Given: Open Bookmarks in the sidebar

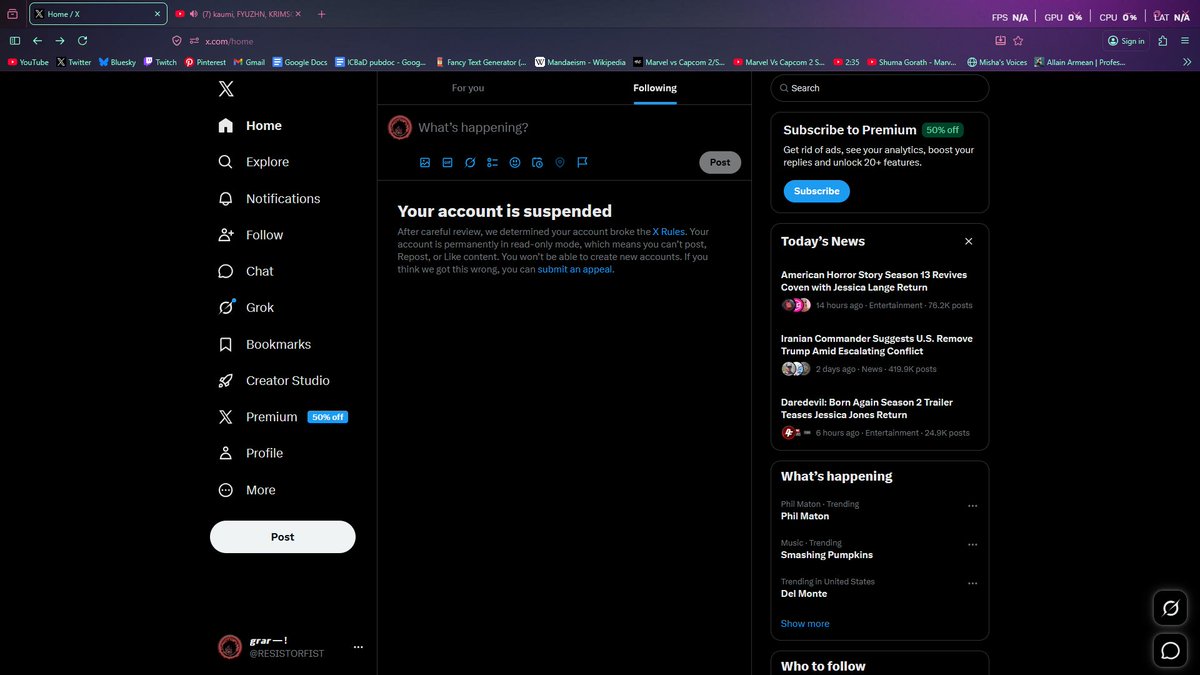Looking at the screenshot, I should (265, 344).
